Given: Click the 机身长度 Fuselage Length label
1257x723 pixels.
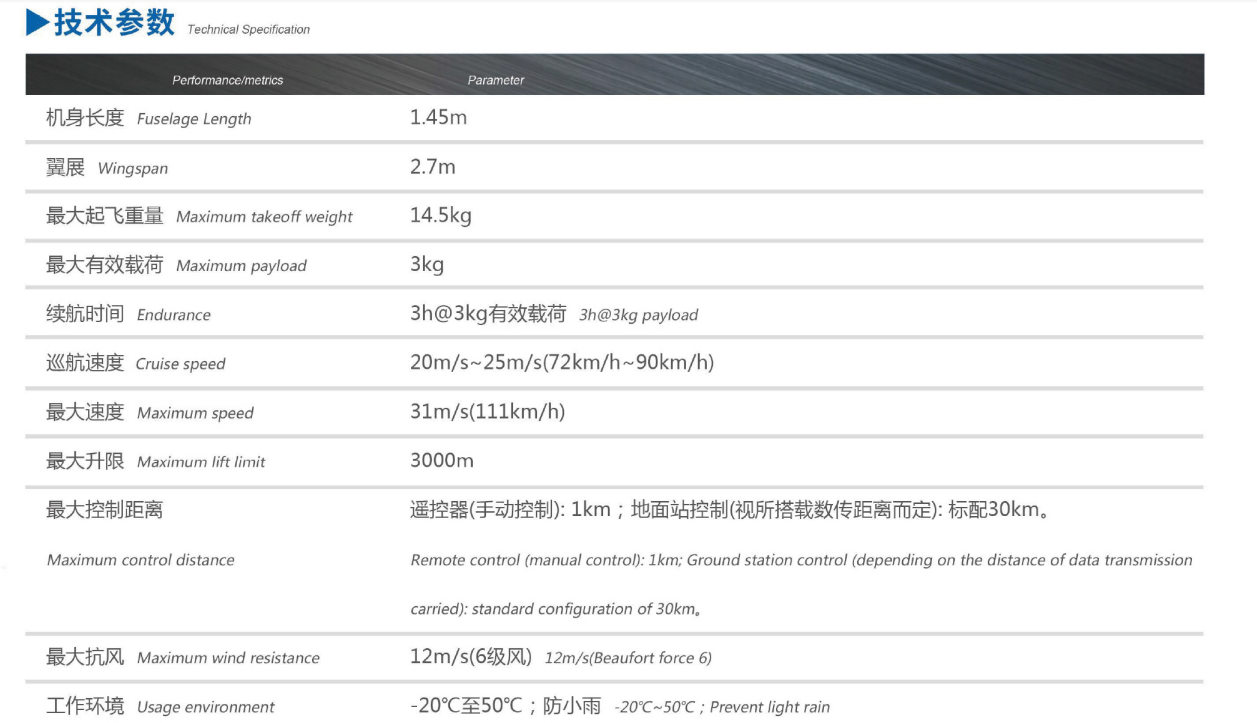Looking at the screenshot, I should [x=149, y=118].
